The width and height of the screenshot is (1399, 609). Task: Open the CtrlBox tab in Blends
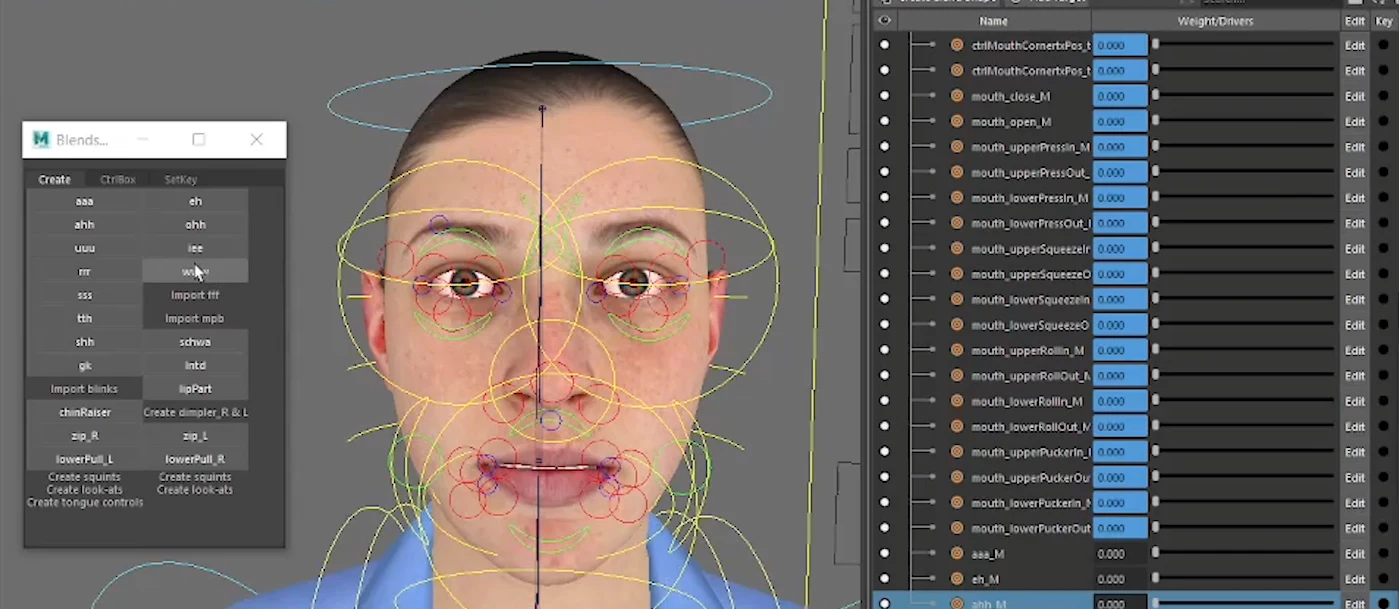pyautogui.click(x=117, y=180)
